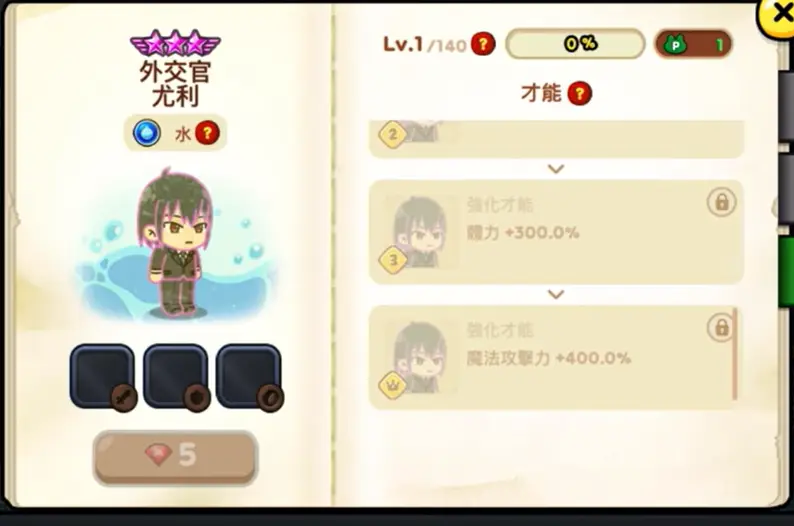Select the armor equipment slot in the middle
This screenshot has height=526, width=794.
click(176, 376)
